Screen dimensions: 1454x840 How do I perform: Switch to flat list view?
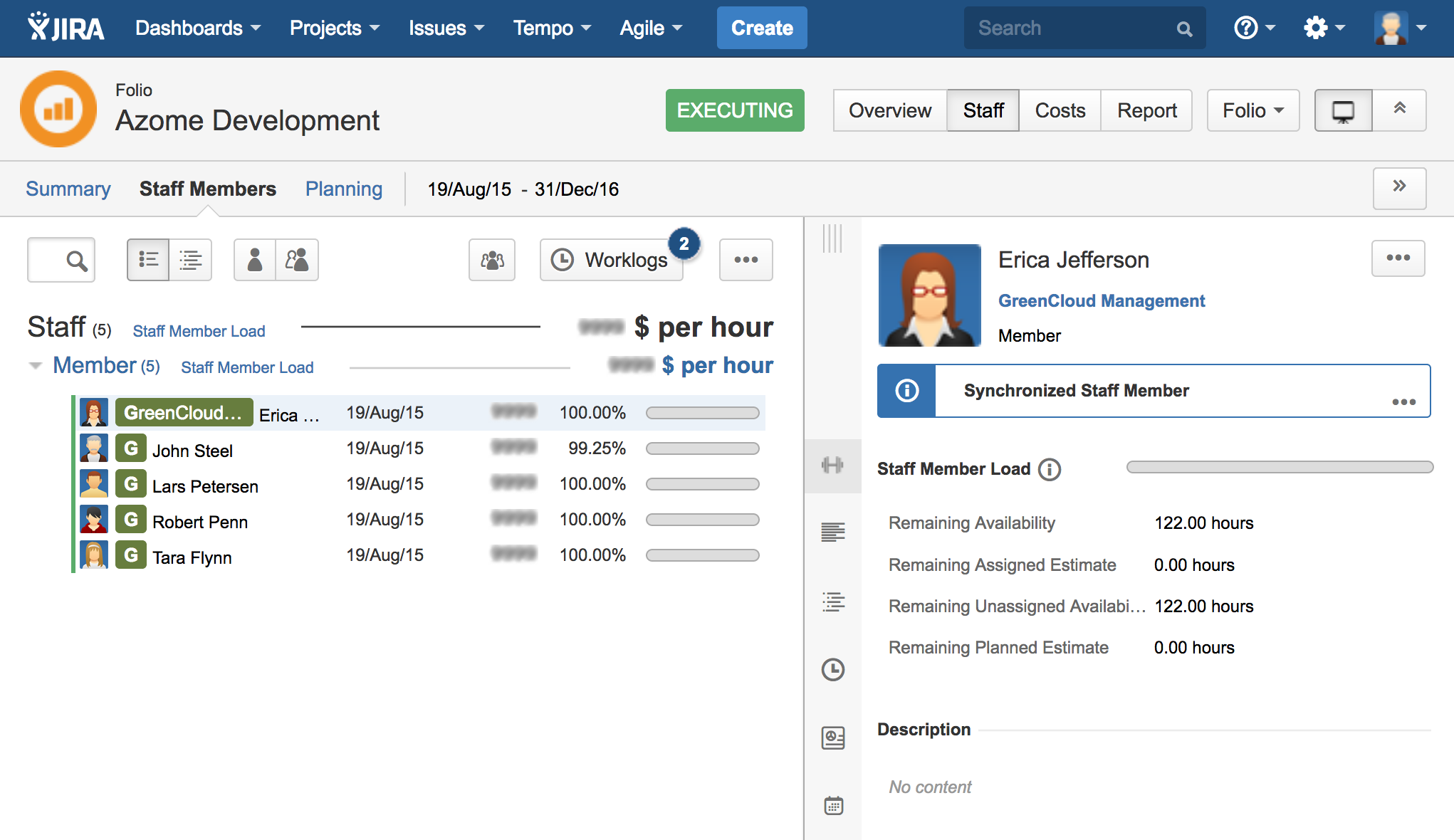(148, 261)
